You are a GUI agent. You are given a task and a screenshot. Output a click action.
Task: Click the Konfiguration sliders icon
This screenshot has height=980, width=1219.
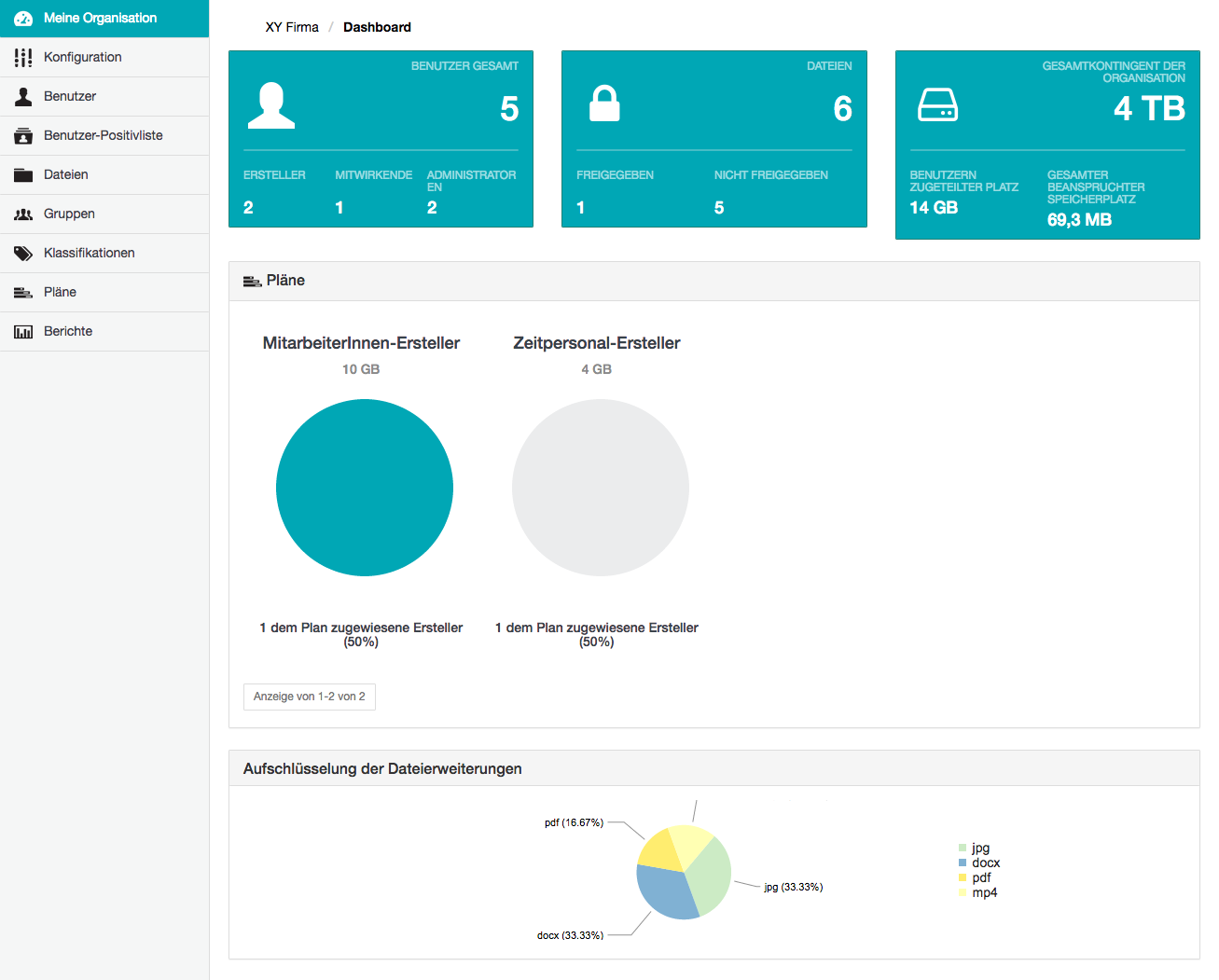point(23,58)
